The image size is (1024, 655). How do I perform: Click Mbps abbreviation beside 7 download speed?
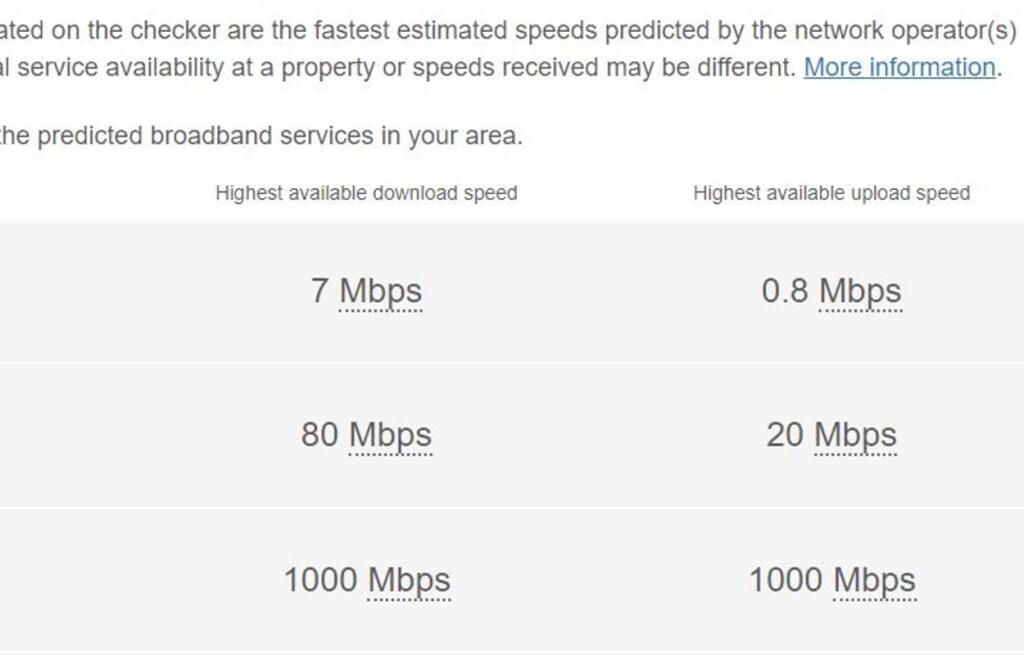pos(381,291)
